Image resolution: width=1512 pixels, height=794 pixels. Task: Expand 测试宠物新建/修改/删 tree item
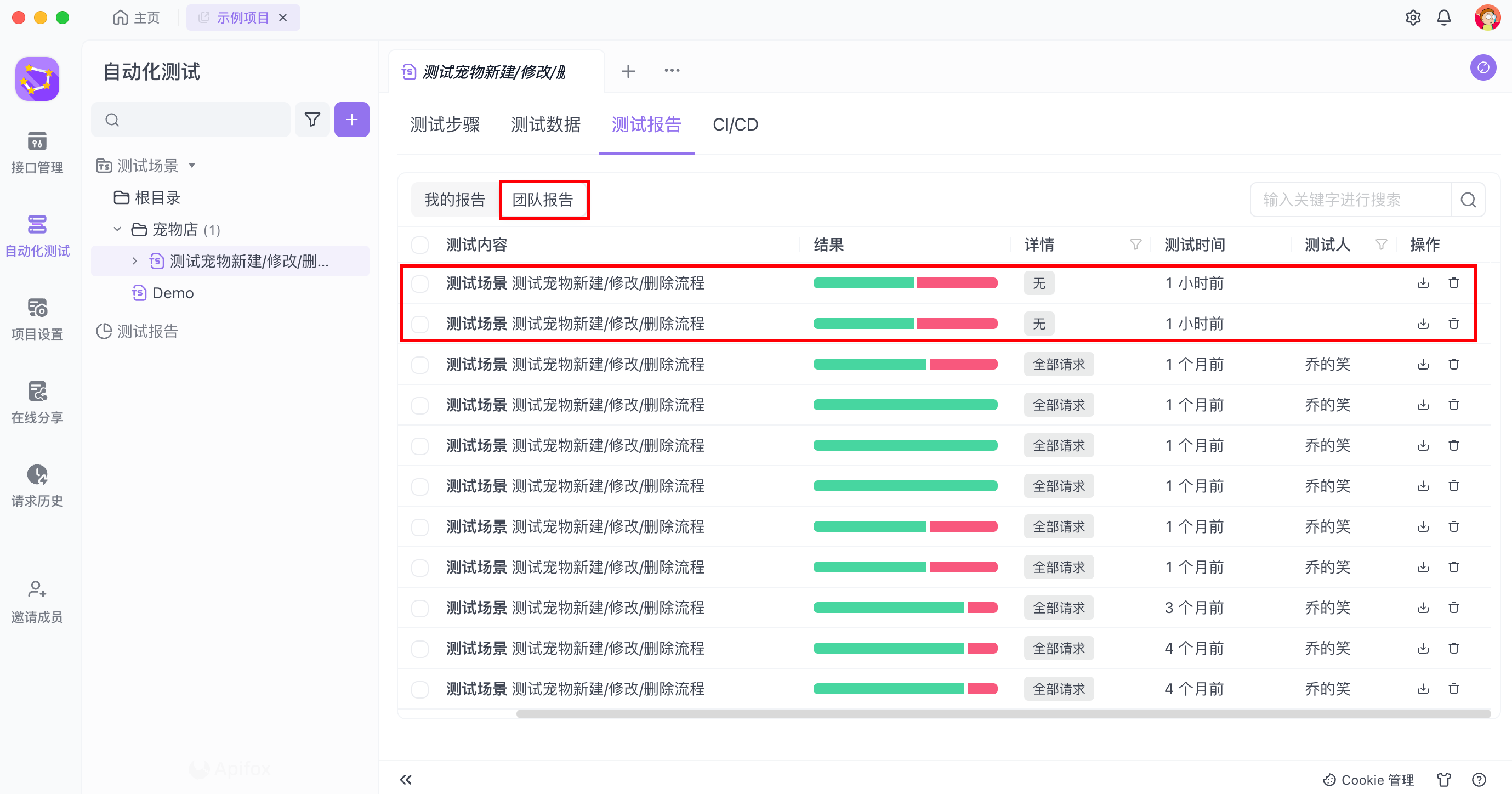coord(134,261)
